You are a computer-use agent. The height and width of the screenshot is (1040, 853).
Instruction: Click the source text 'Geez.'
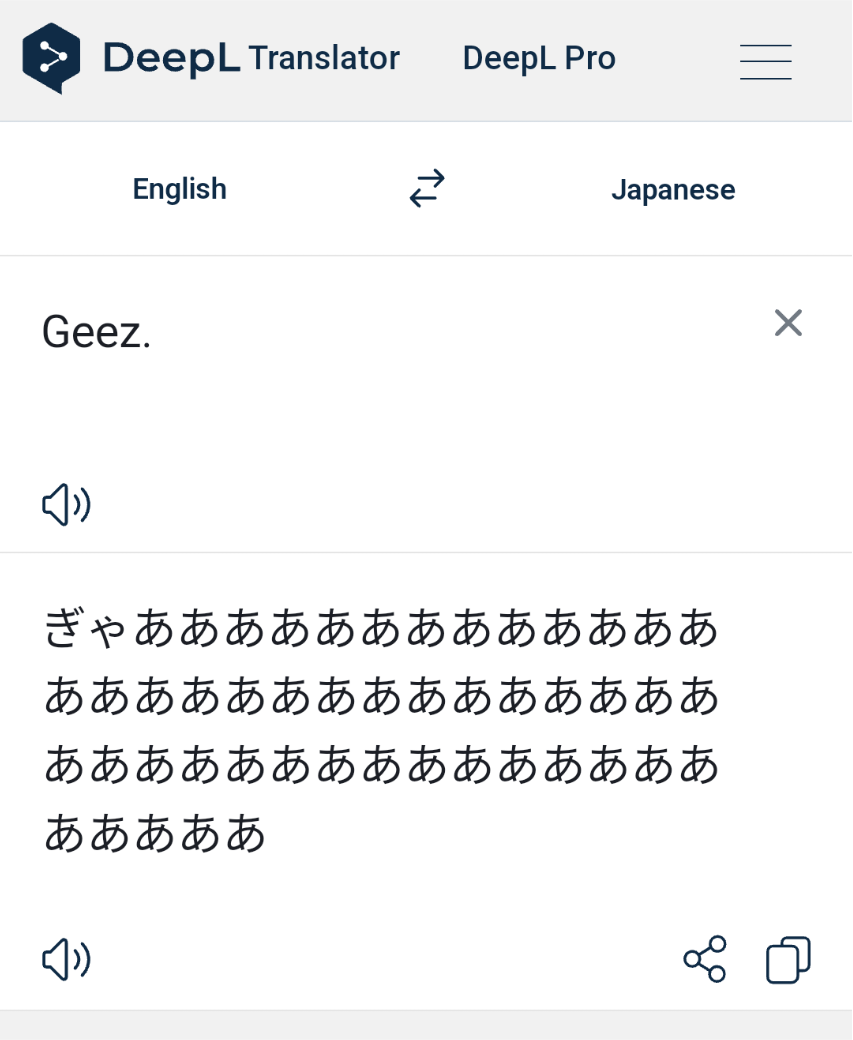click(96, 332)
